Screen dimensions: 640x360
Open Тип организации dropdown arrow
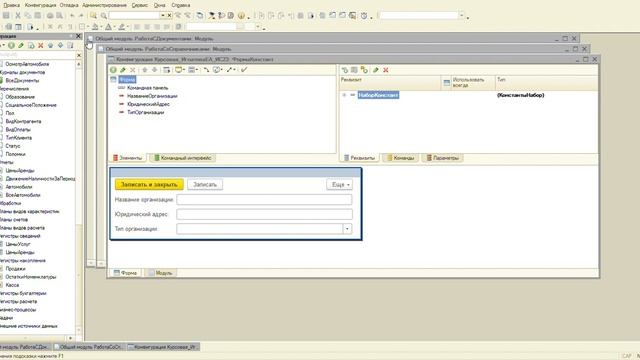tap(347, 229)
